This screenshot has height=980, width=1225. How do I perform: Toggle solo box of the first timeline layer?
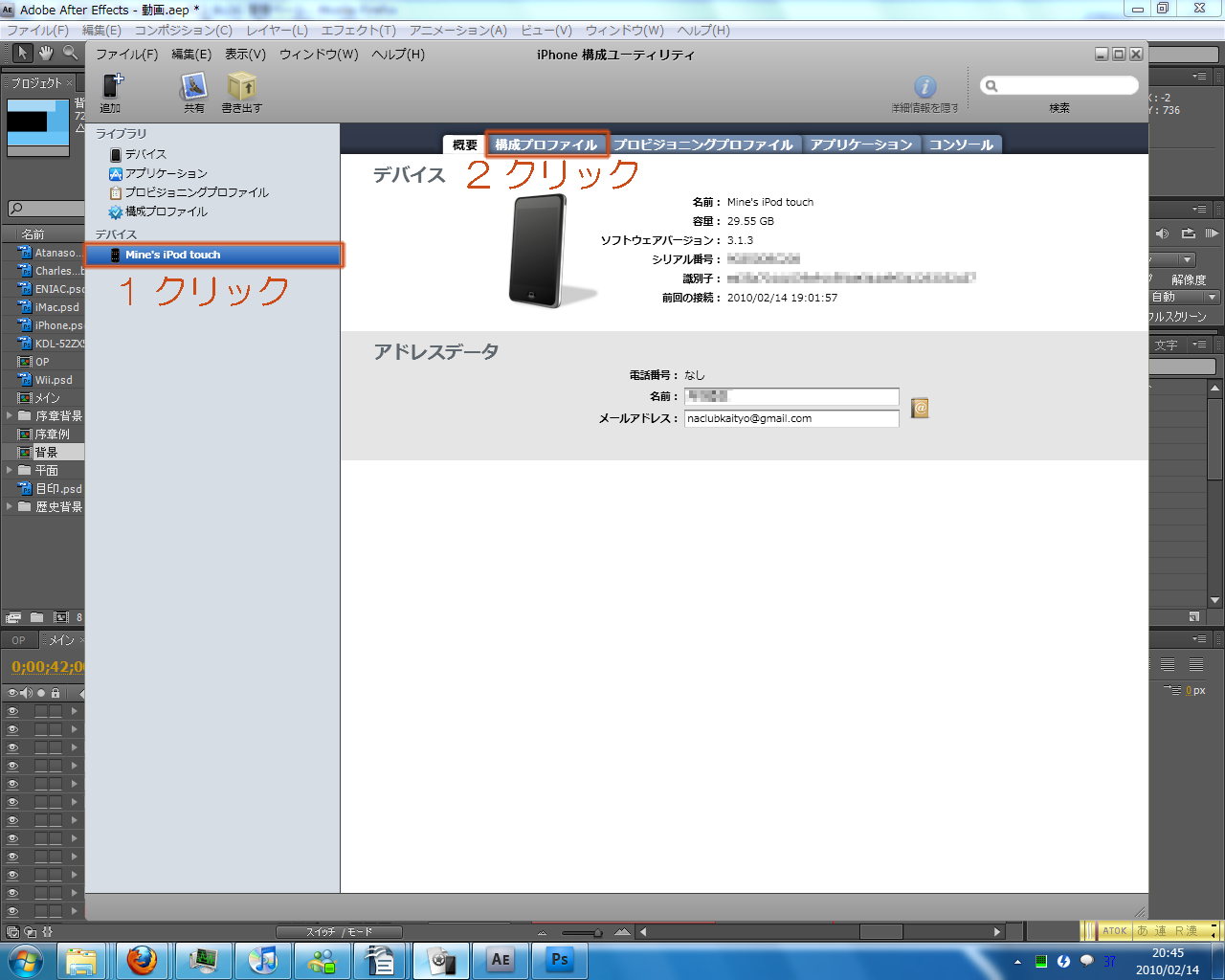click(41, 711)
